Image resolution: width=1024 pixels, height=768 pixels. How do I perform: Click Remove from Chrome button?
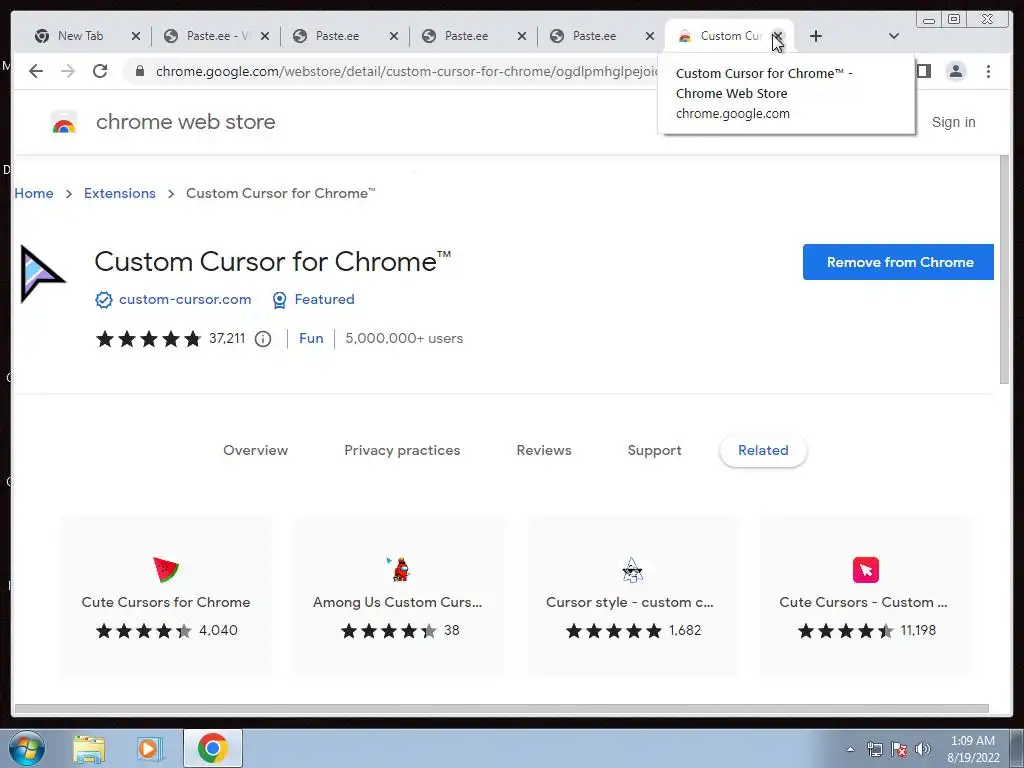899,262
